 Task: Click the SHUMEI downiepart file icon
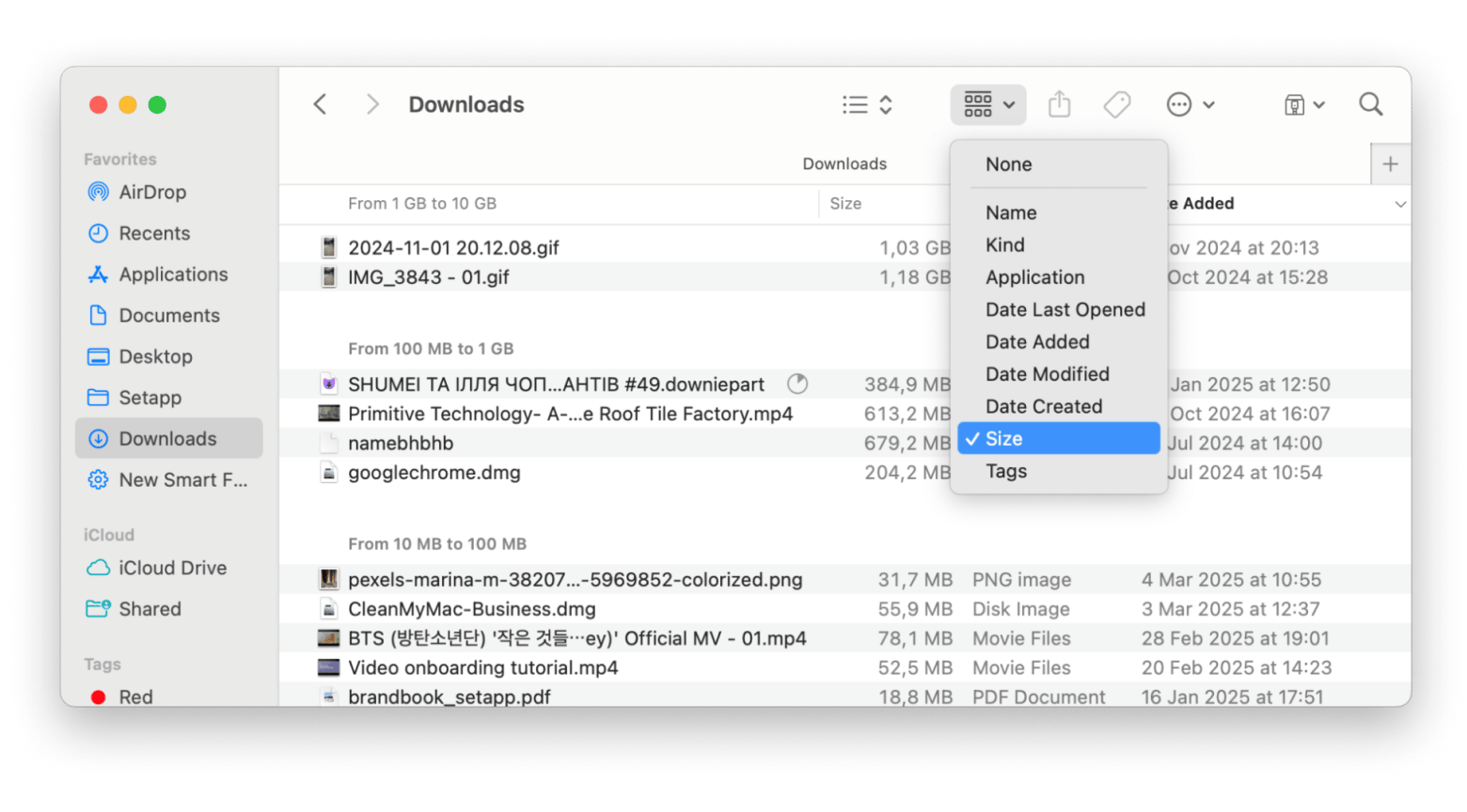(328, 384)
